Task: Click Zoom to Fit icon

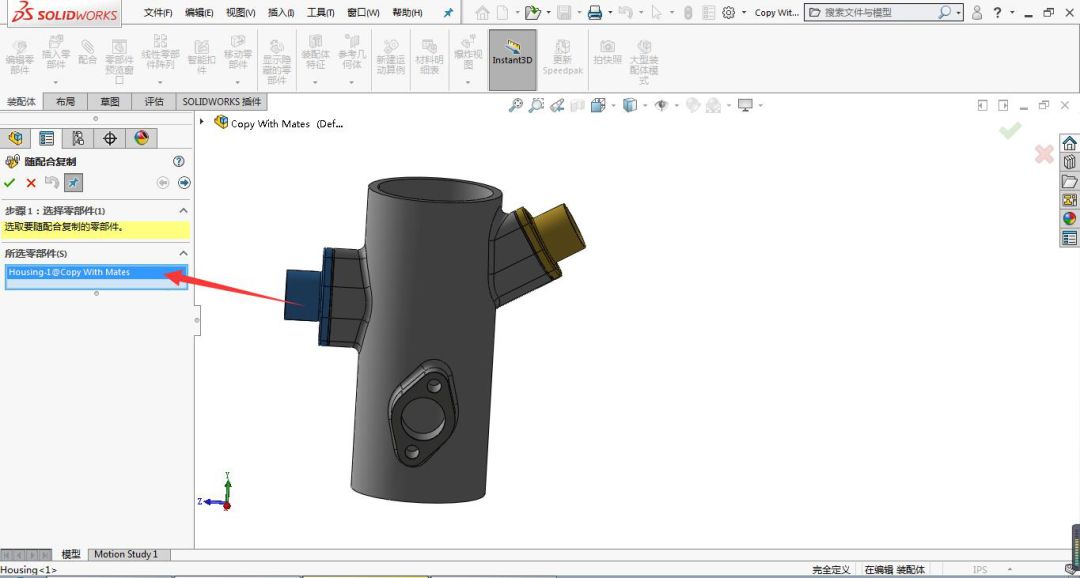Action: click(515, 105)
